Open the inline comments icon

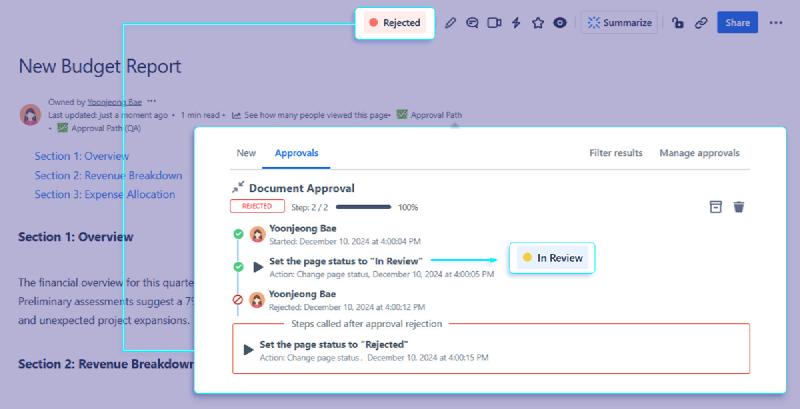[x=472, y=23]
